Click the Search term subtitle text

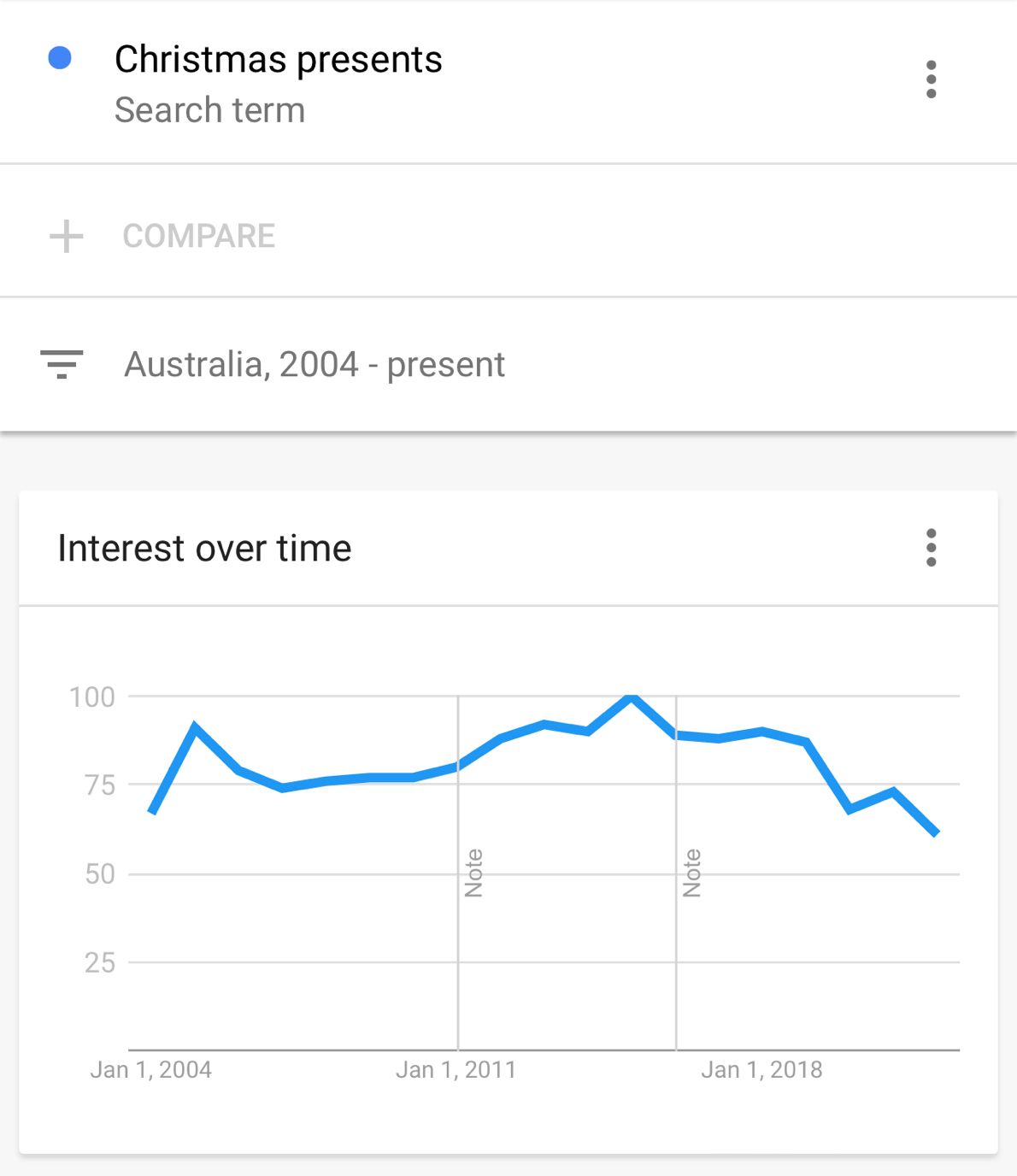pyautogui.click(x=210, y=110)
